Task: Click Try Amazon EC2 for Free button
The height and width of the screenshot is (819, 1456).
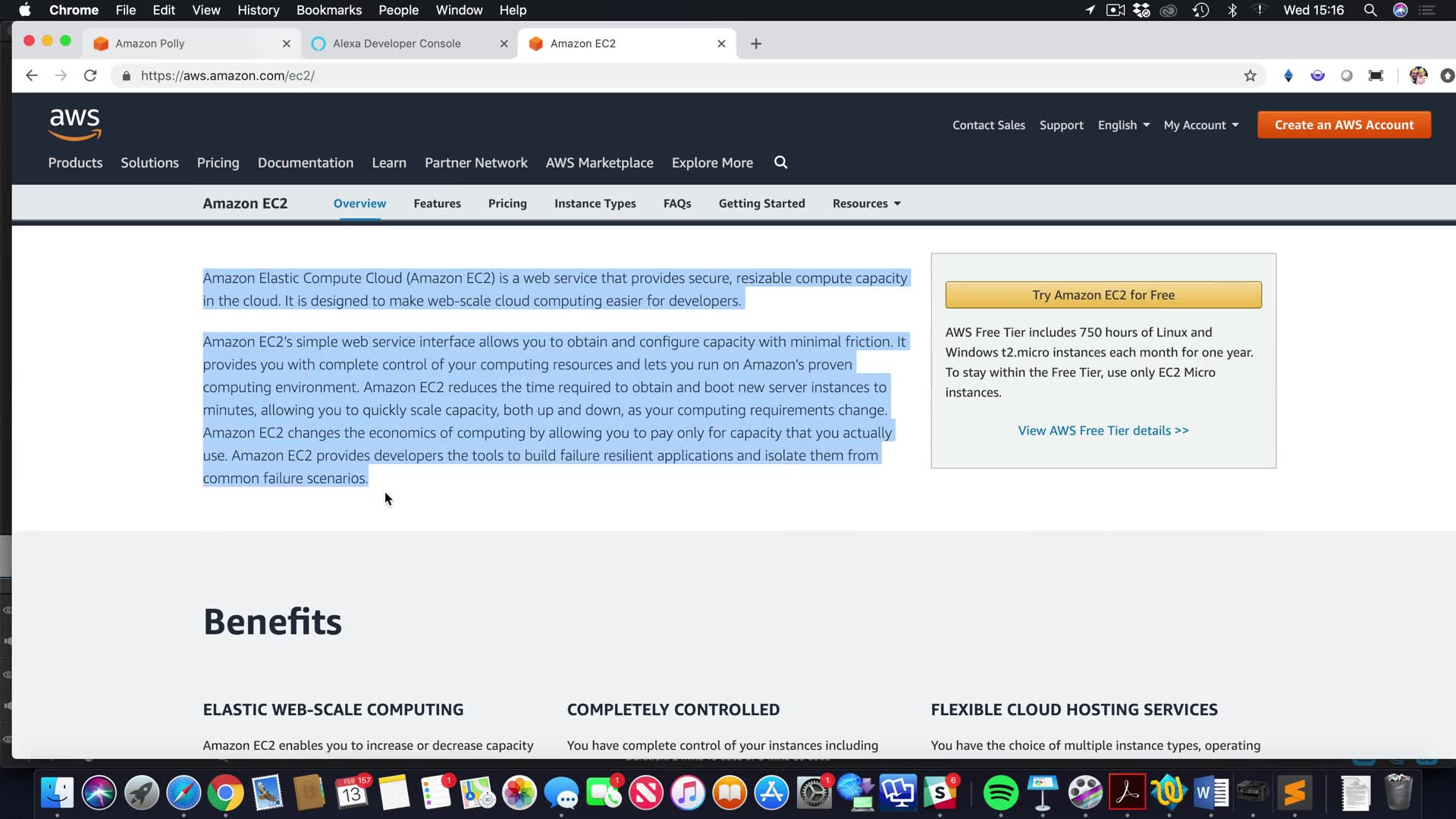Action: pyautogui.click(x=1103, y=295)
